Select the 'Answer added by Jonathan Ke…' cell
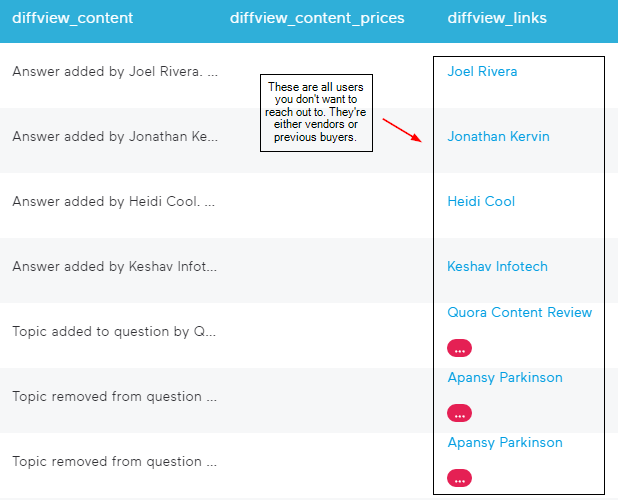The image size is (618, 500). (x=114, y=137)
